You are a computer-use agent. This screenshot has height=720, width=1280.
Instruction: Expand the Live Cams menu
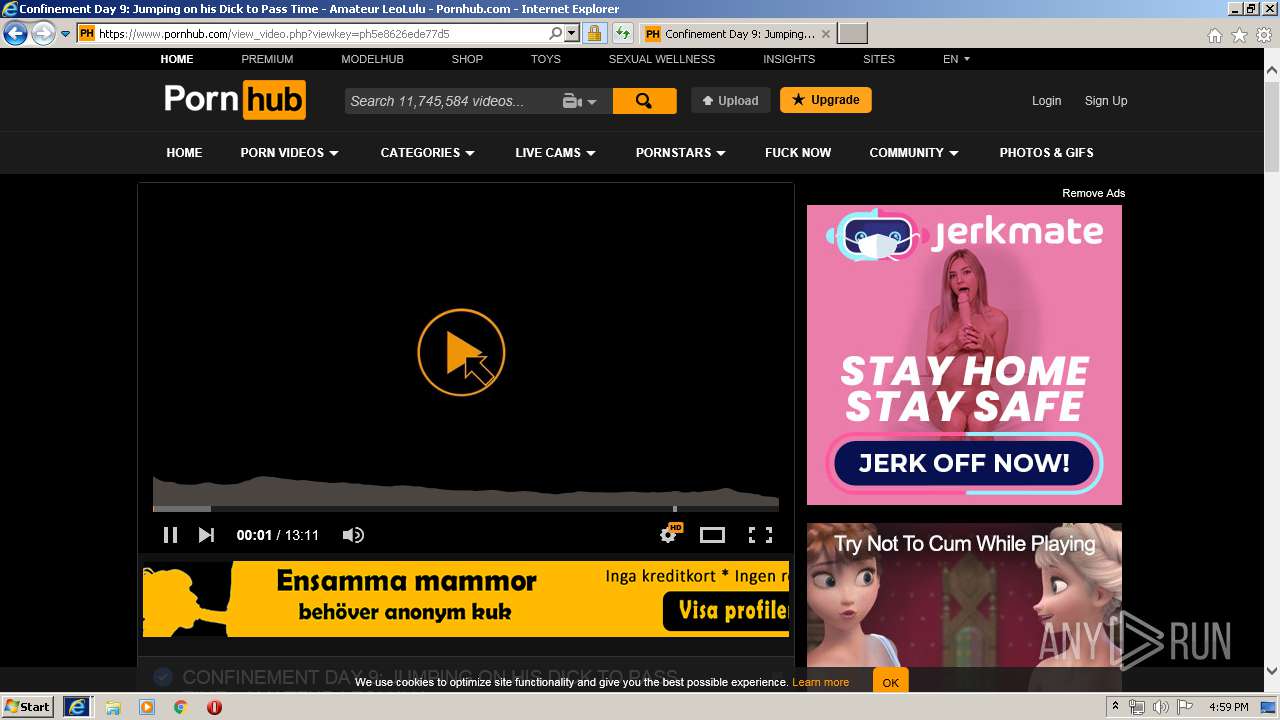556,153
